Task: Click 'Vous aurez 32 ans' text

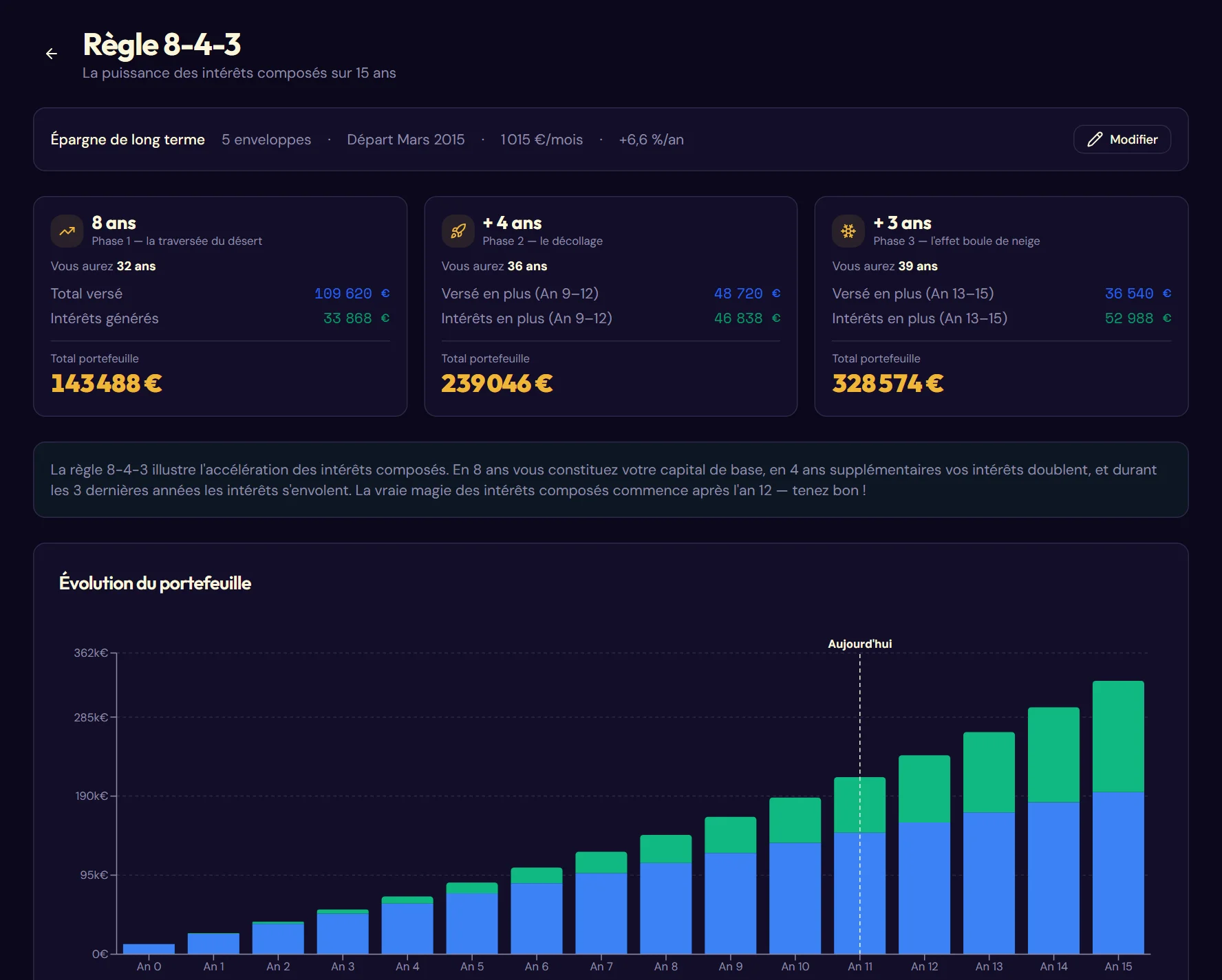Action: (103, 266)
